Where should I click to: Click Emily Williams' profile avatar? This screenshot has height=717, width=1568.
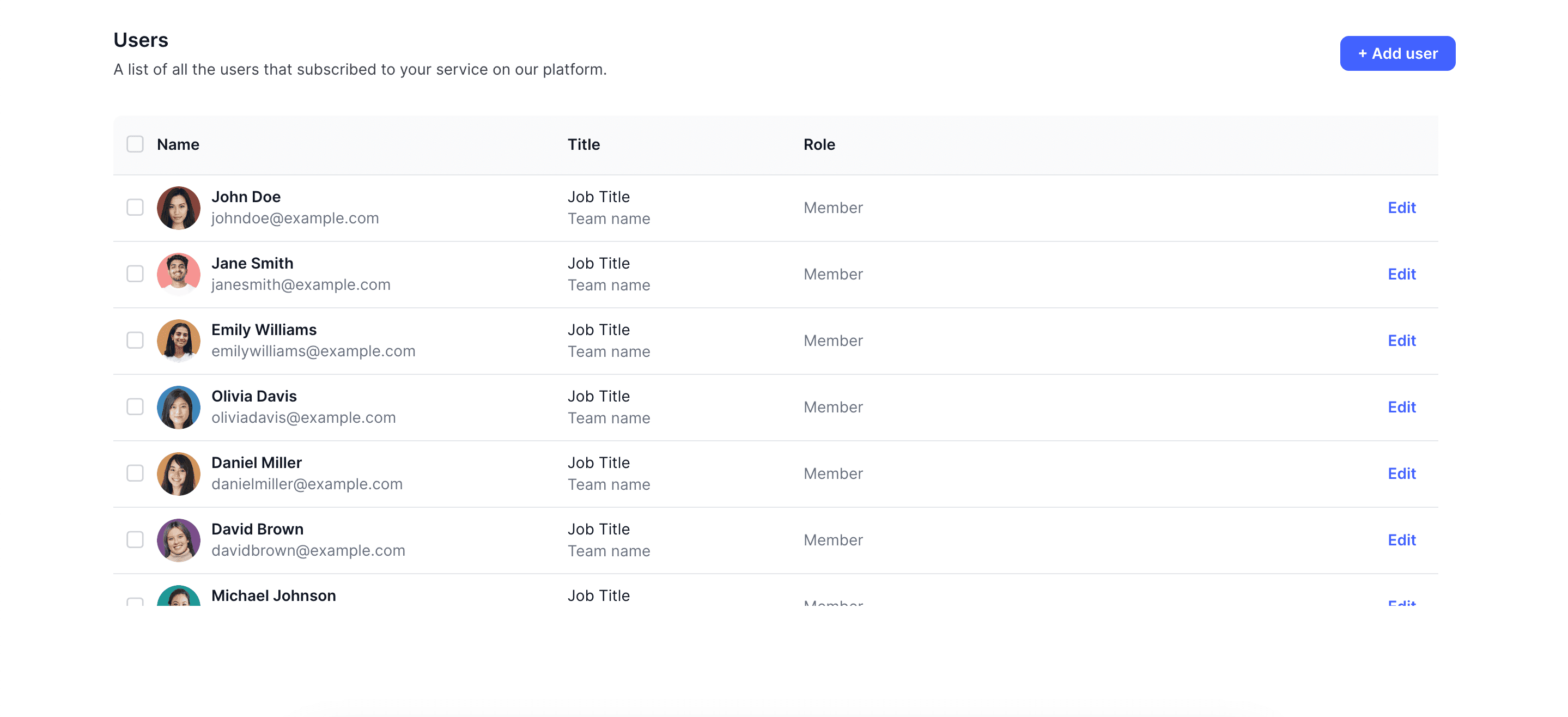(x=178, y=340)
